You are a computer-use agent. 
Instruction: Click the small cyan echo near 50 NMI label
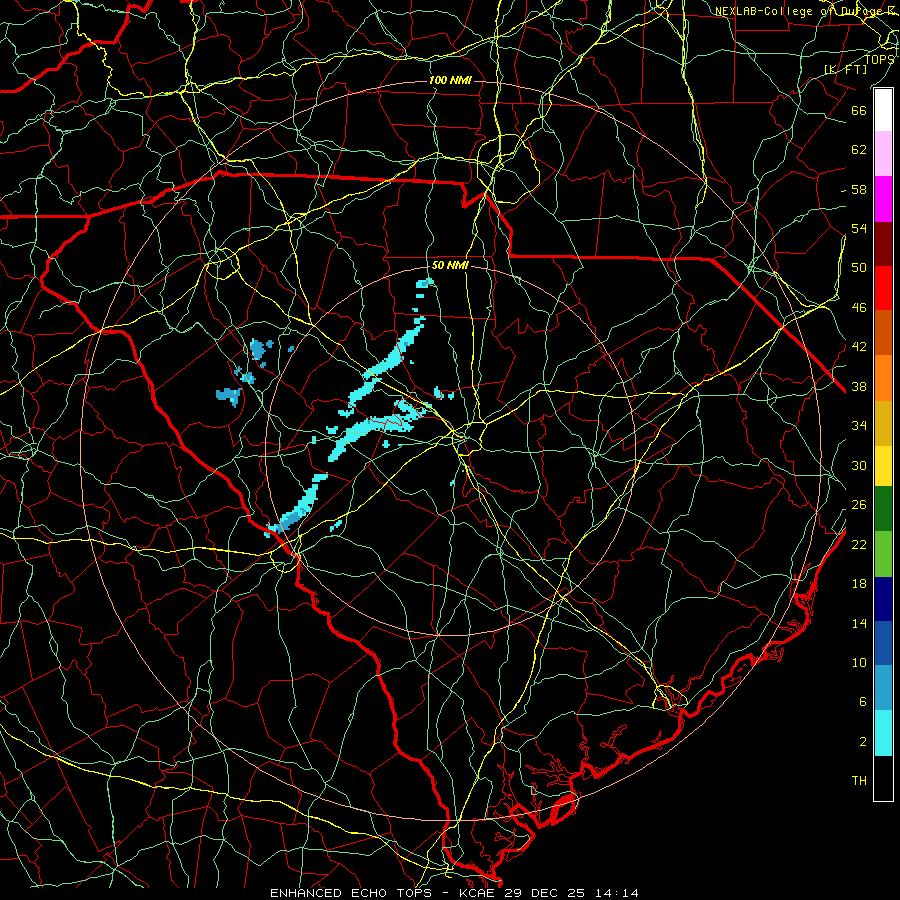425,282
